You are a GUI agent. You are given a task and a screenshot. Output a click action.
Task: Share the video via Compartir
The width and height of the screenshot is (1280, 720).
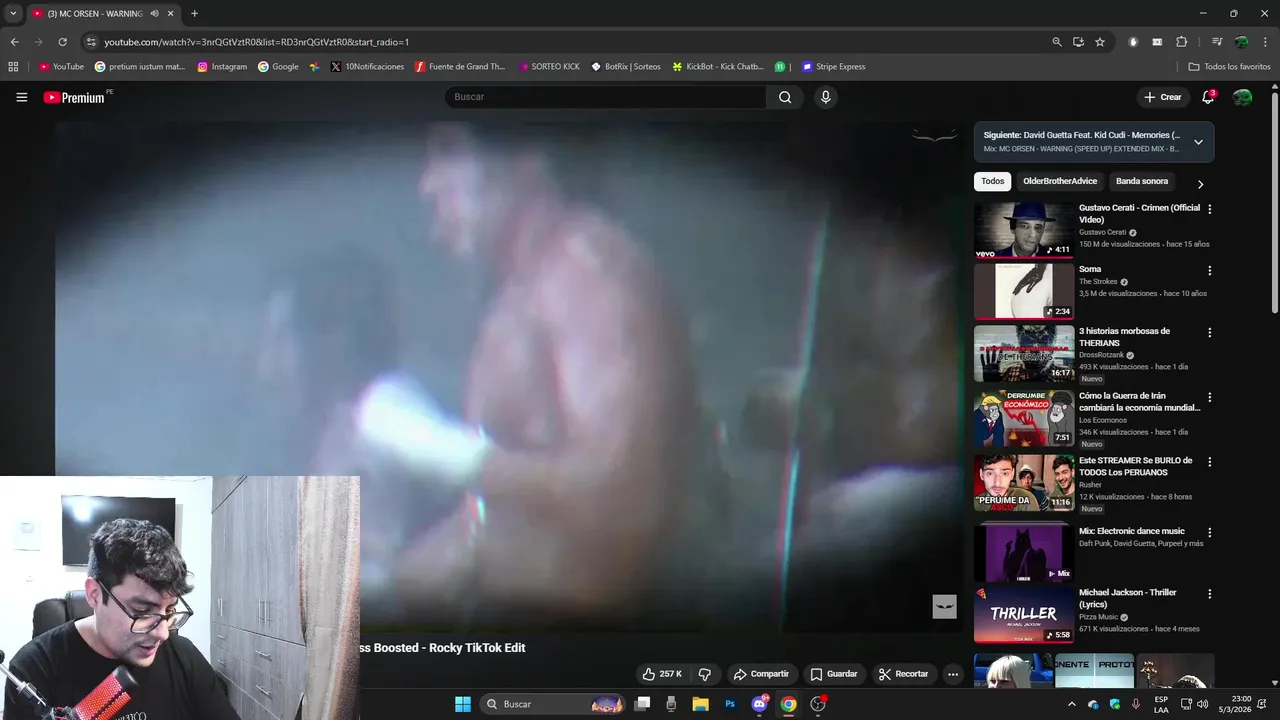coord(760,674)
